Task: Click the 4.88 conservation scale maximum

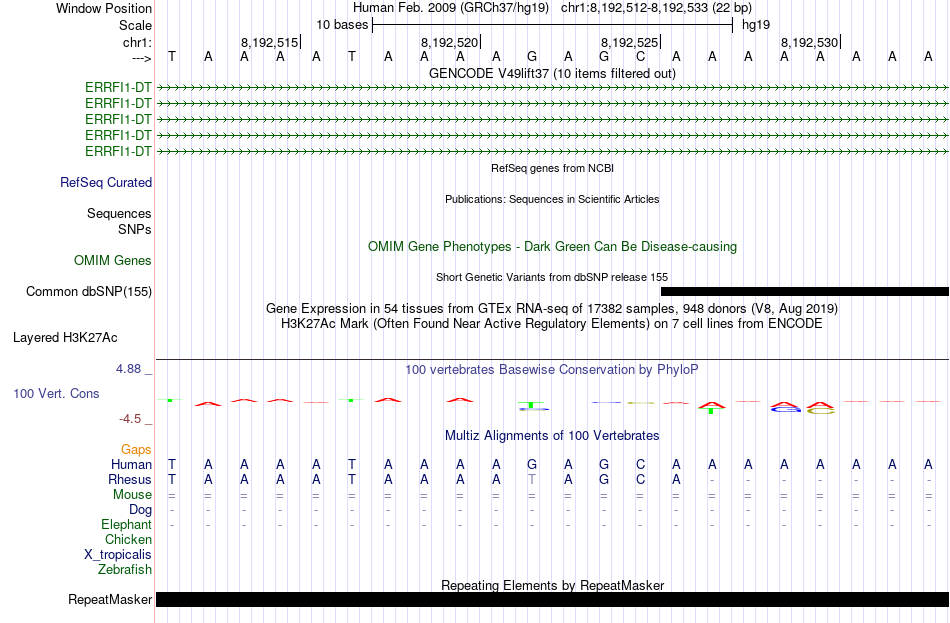Action: (x=128, y=369)
